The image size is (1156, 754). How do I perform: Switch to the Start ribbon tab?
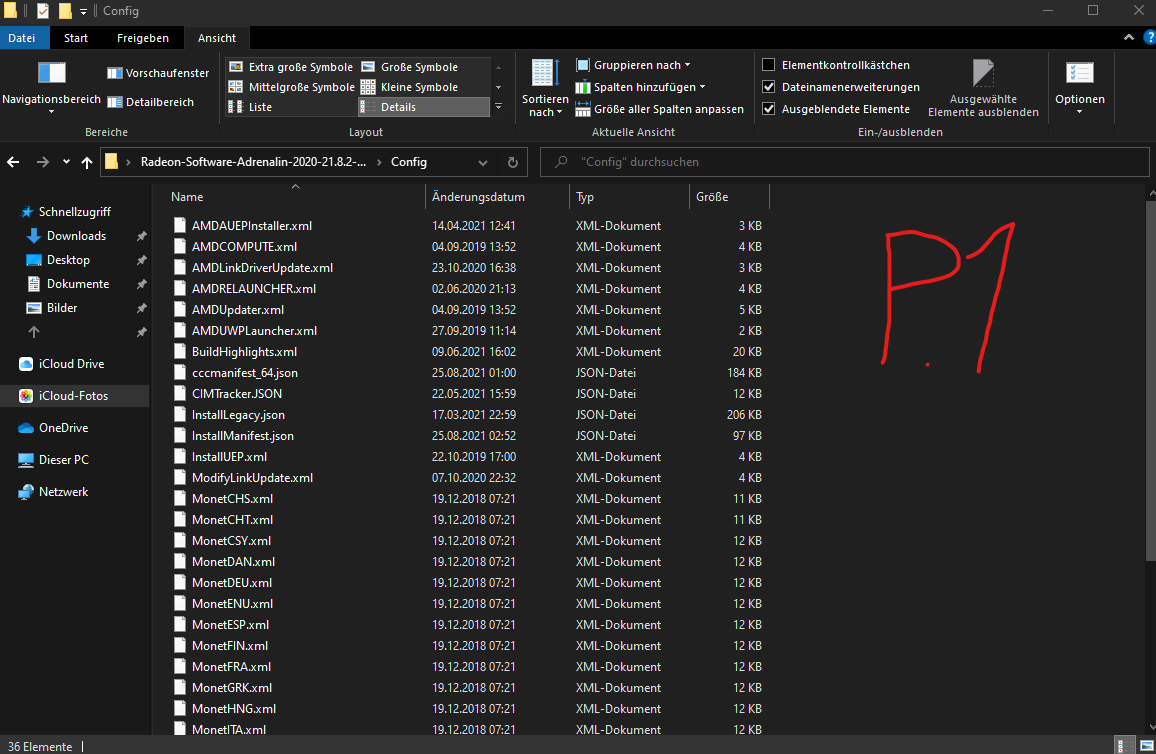coord(76,38)
